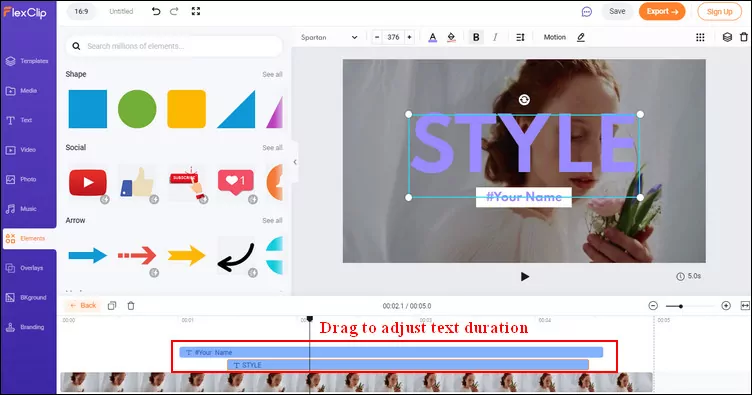The image size is (752, 395).
Task: Focus the search elements field
Action: pos(174,46)
